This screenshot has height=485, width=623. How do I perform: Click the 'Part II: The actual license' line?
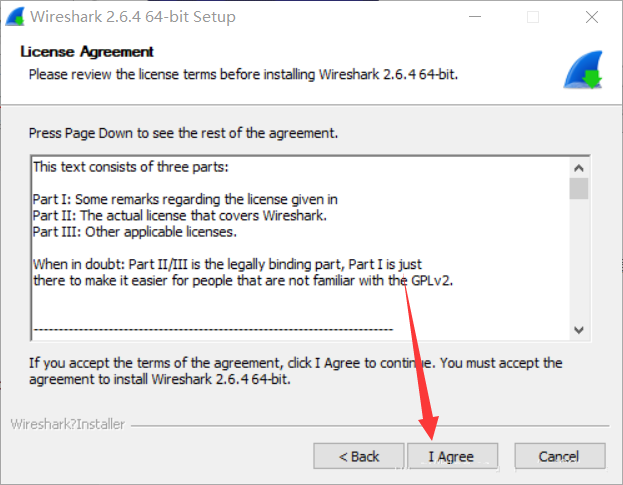coord(180,216)
